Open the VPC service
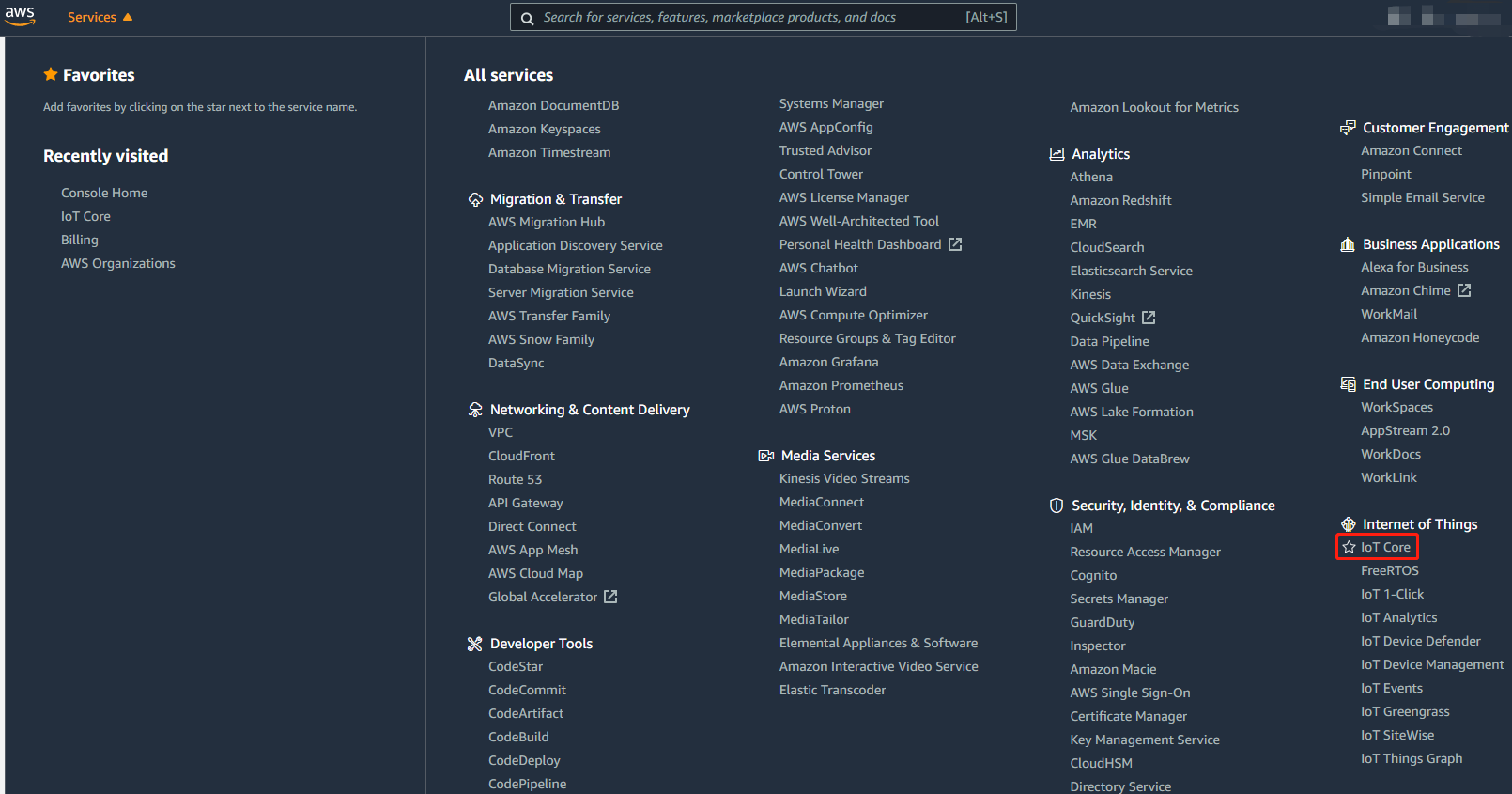The image size is (1512, 794). [x=501, y=432]
